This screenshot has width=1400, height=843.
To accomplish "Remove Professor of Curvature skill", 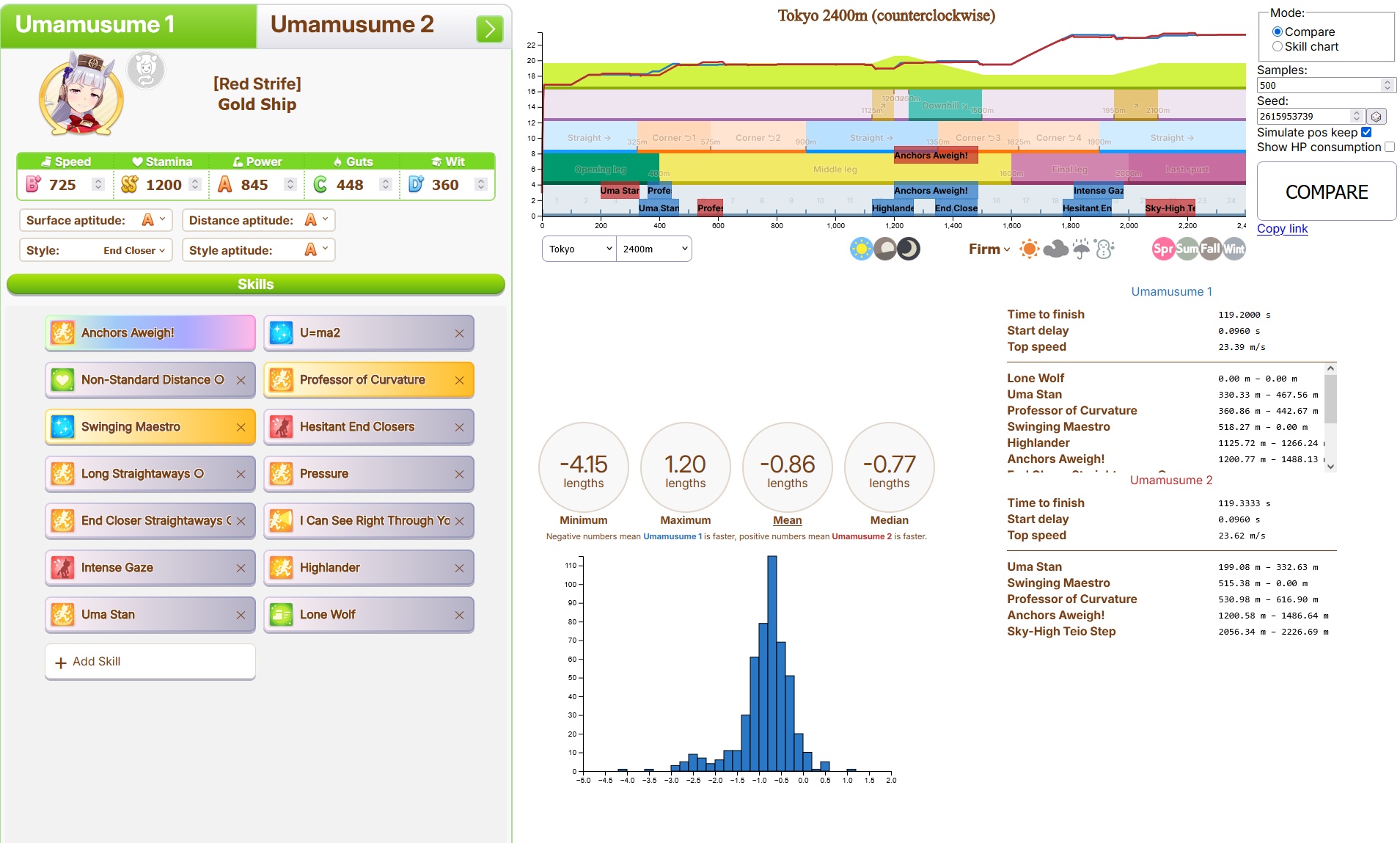I will [x=459, y=380].
